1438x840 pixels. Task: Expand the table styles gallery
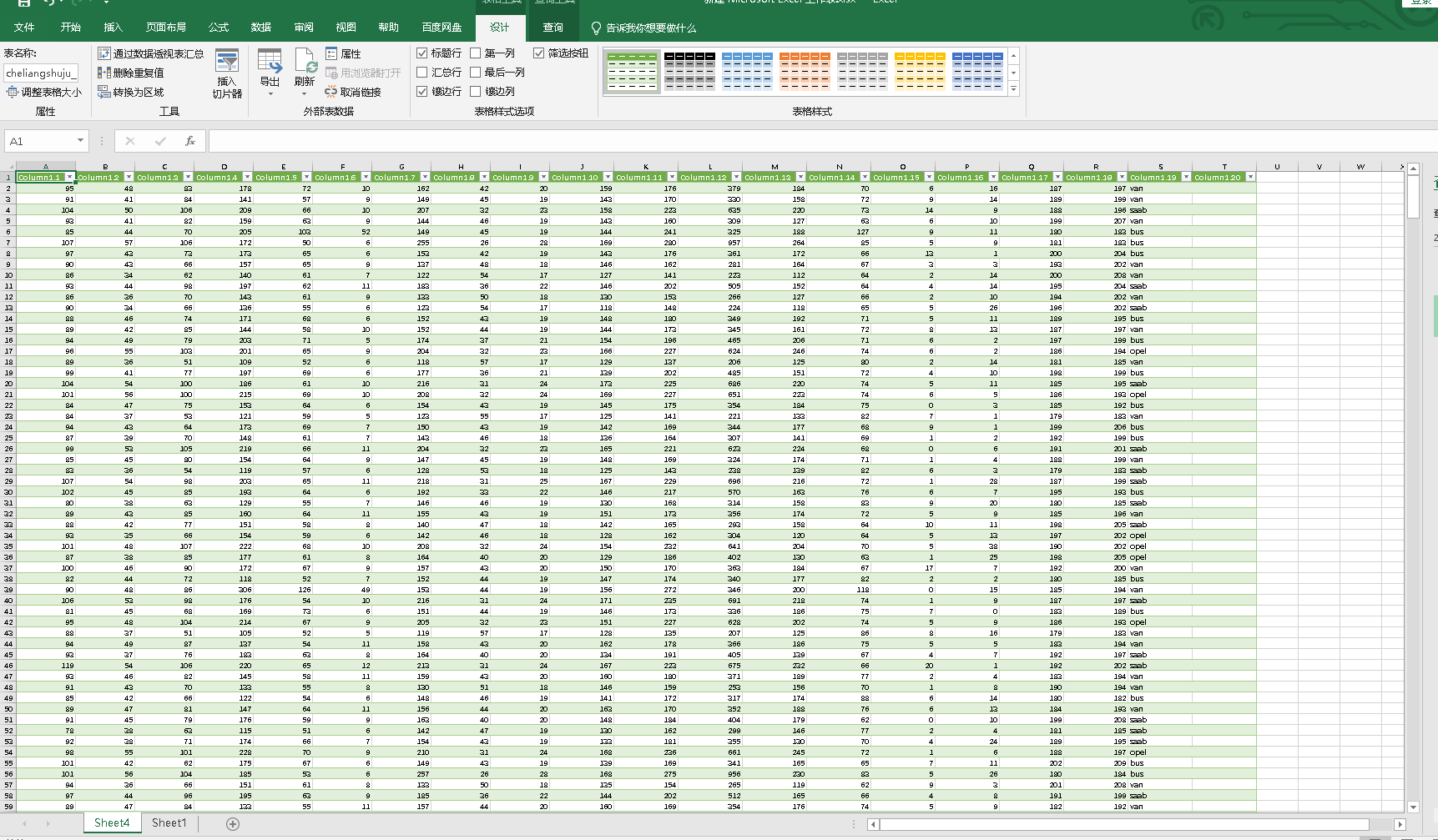coord(1012,89)
